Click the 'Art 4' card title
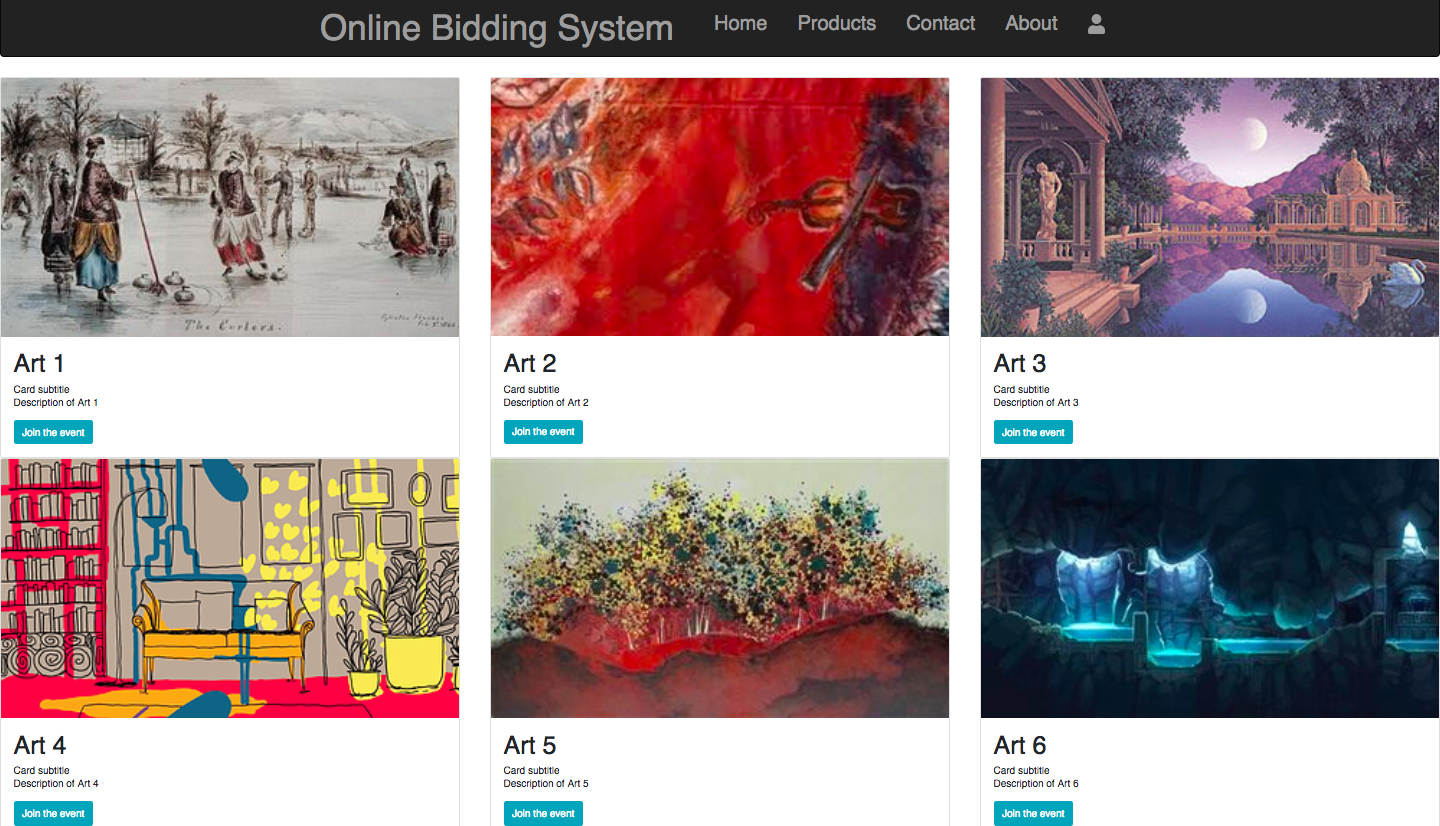 40,745
